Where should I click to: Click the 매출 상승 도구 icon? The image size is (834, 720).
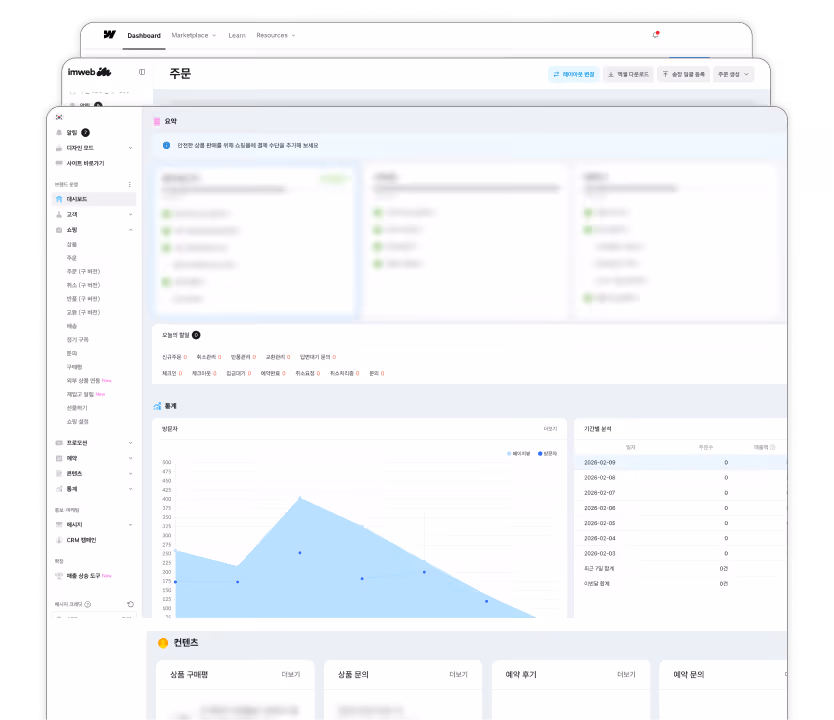coord(59,575)
